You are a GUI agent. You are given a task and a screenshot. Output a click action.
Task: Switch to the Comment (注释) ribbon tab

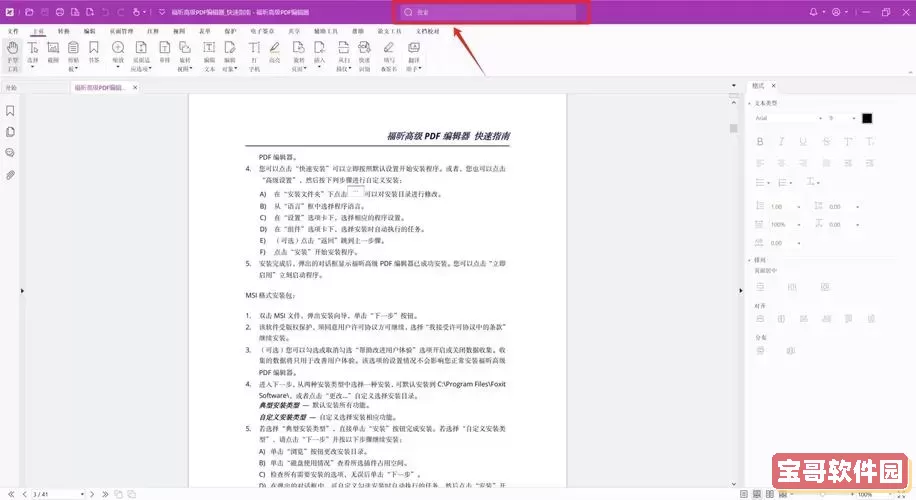(153, 31)
